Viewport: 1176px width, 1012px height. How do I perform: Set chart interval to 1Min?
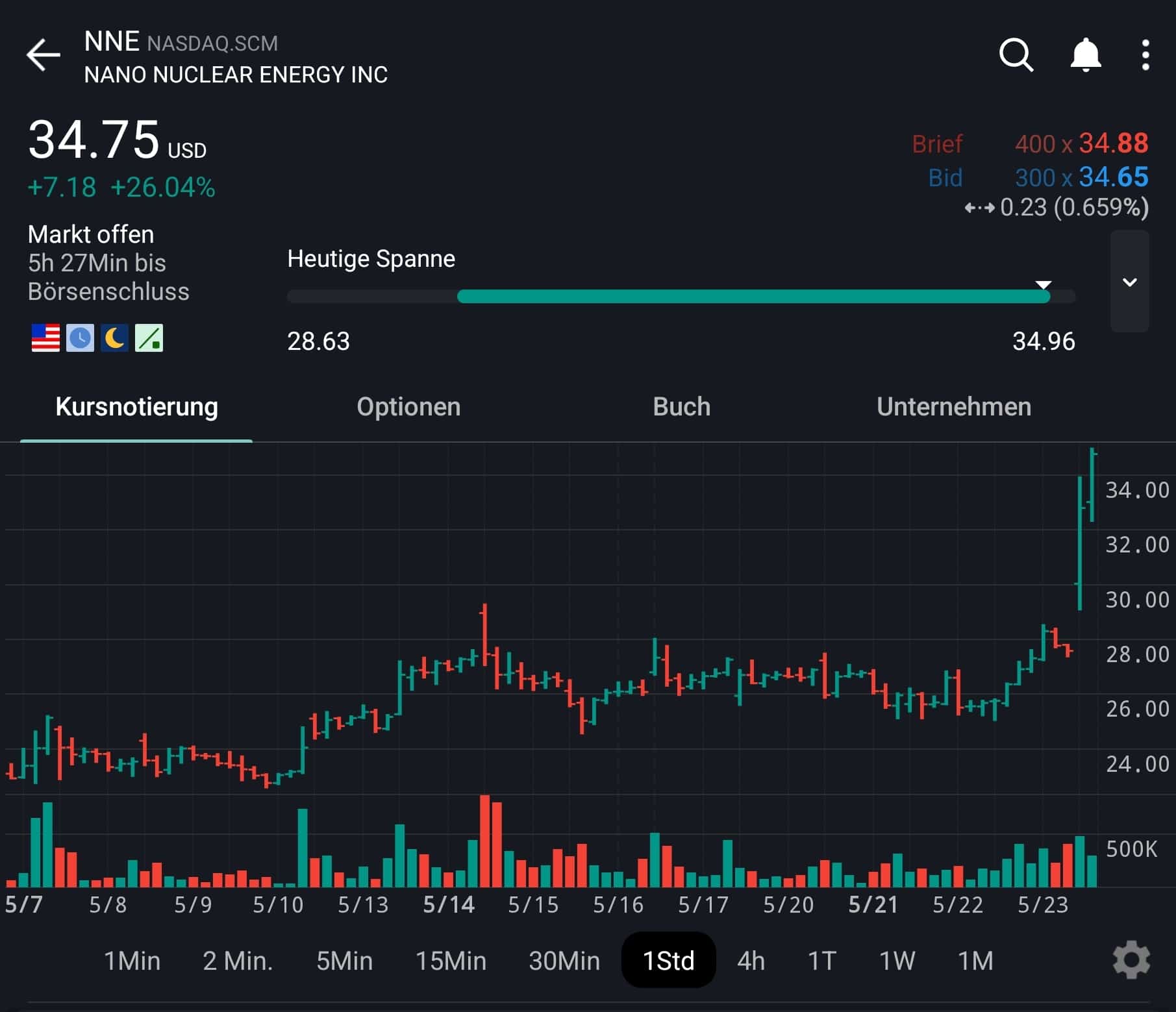(x=132, y=961)
